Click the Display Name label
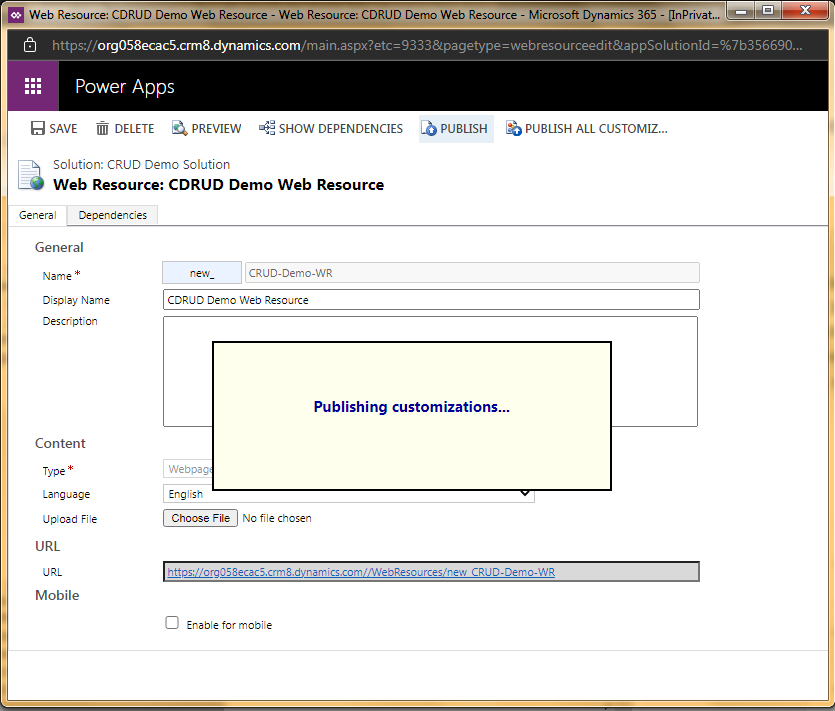Screen dimensions: 835x711 (x=76, y=300)
